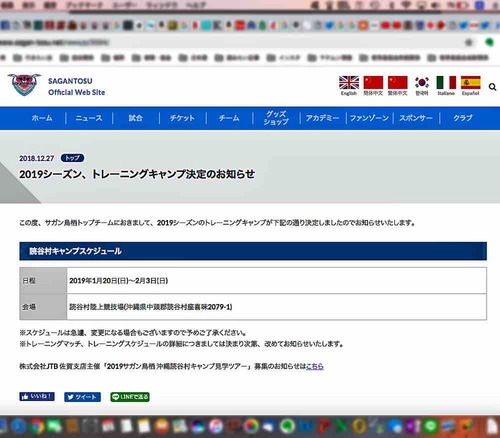Click the article date 2018.12.27
500x438 pixels.
[x=36, y=158]
